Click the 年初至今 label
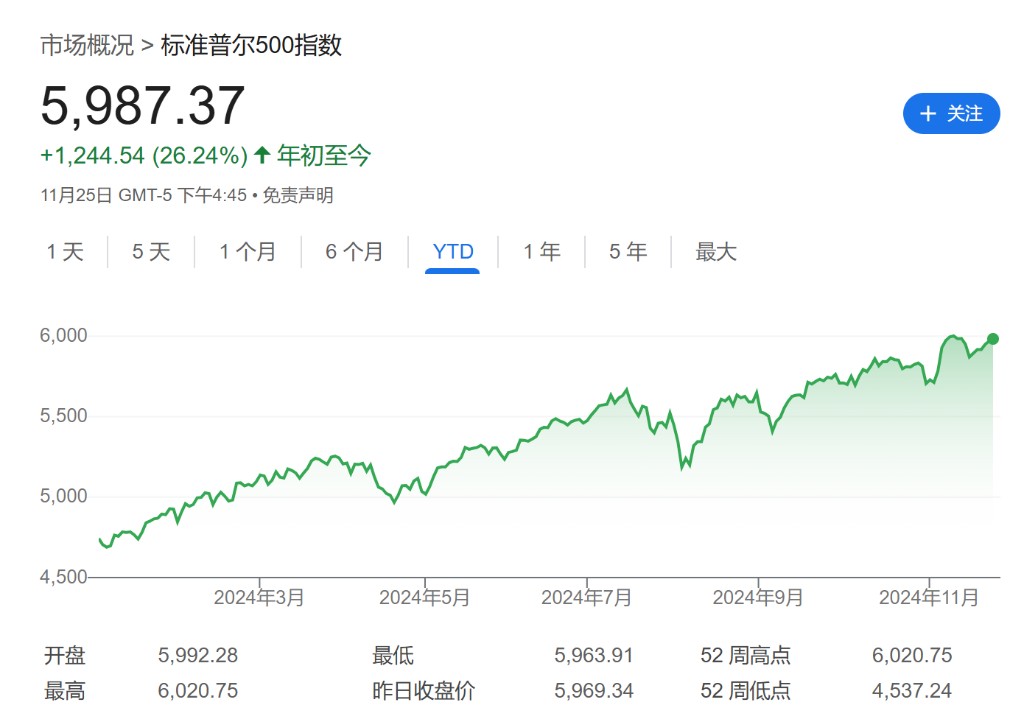 click(x=324, y=155)
